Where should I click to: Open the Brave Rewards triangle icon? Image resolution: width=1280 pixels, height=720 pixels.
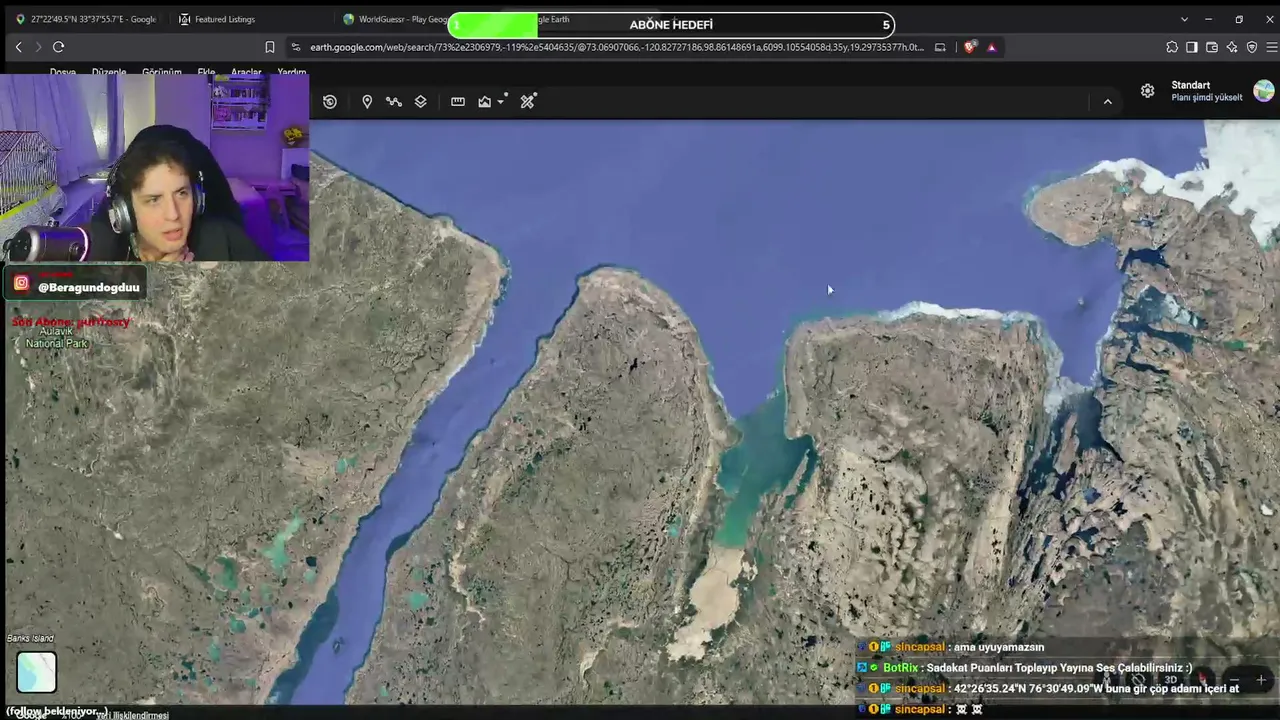coord(991,47)
